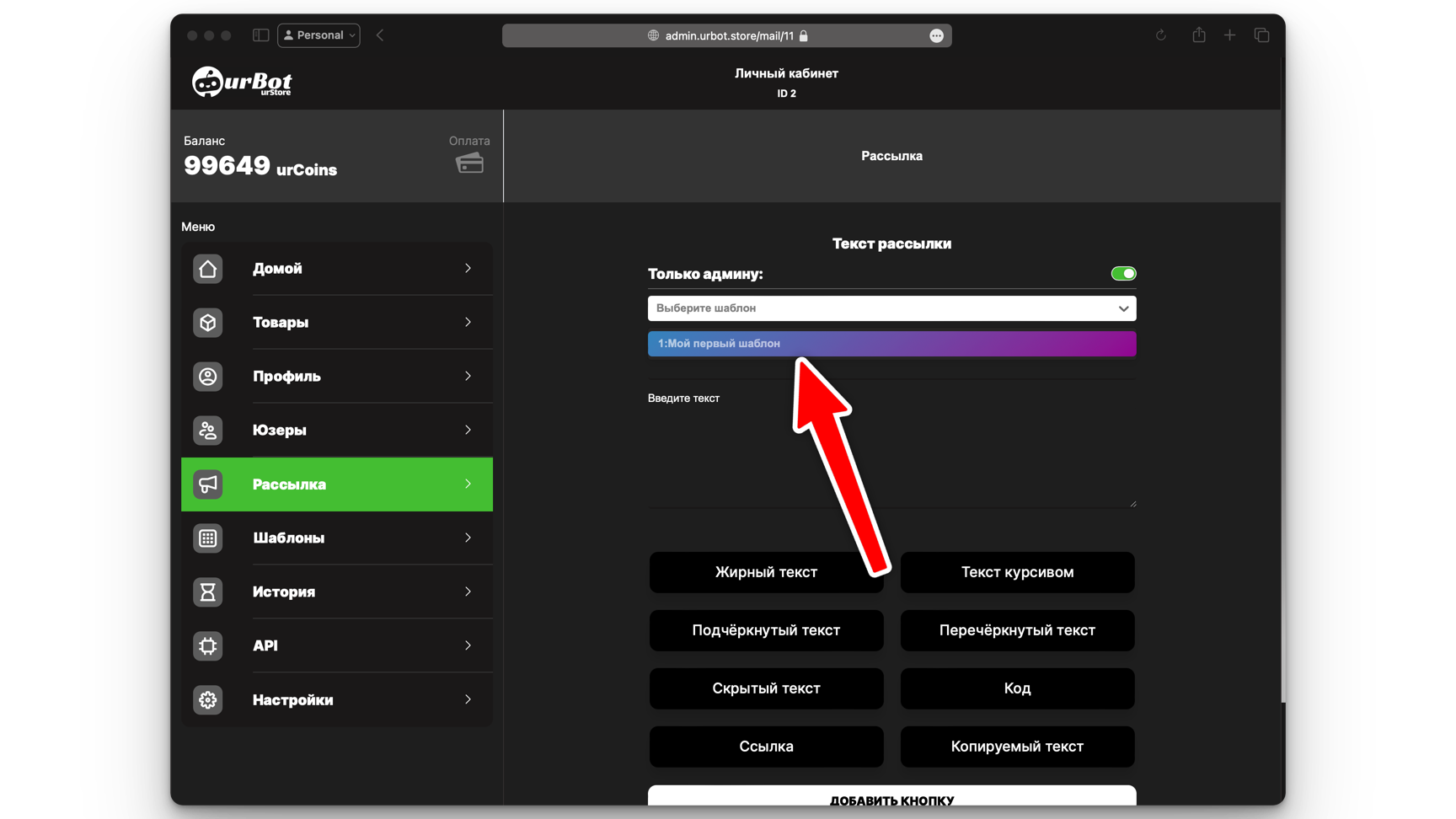Expand the Personal profile selector
The height and width of the screenshot is (819, 1456).
pos(318,35)
